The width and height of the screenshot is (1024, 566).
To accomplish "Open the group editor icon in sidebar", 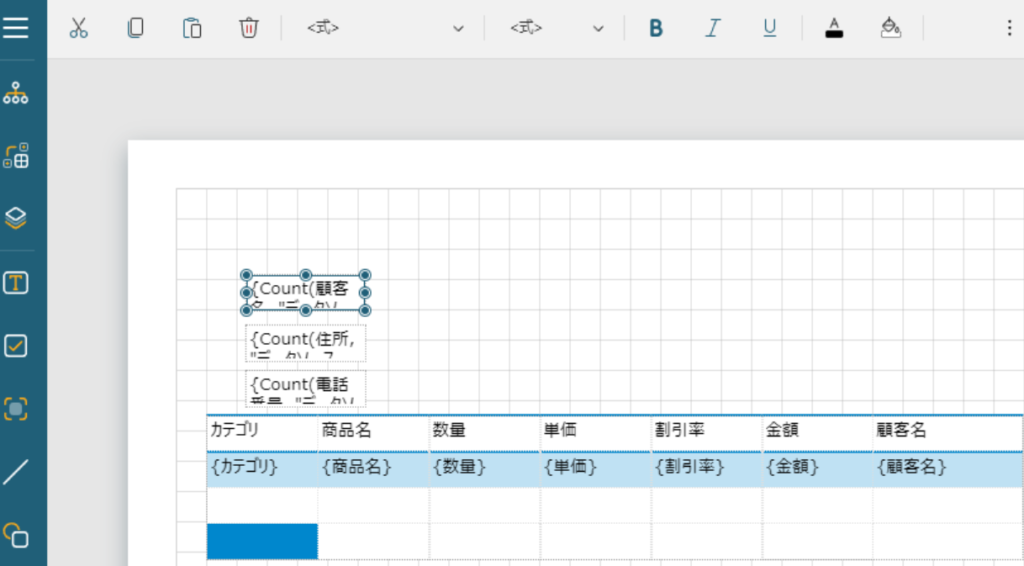I will coord(16,156).
